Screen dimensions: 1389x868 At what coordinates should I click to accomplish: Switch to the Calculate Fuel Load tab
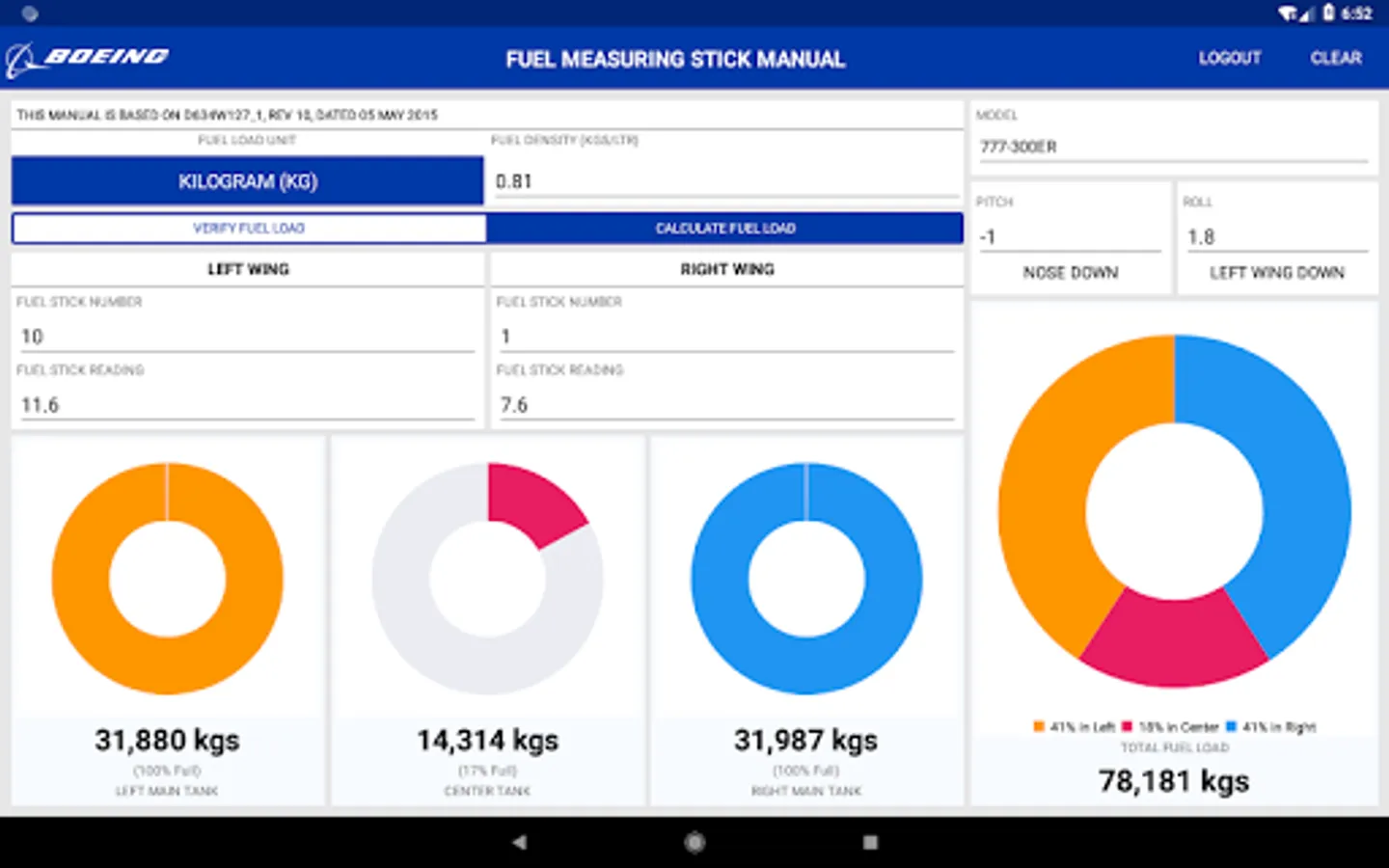pos(725,229)
